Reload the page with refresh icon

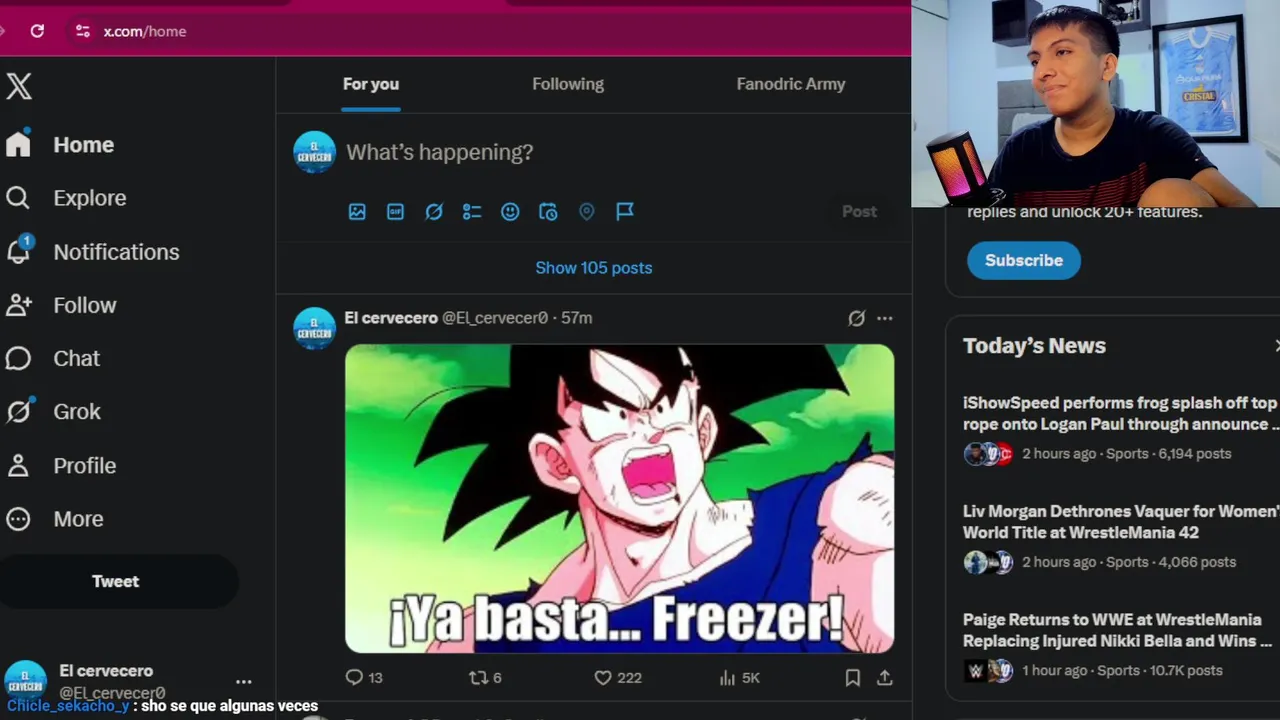[37, 31]
